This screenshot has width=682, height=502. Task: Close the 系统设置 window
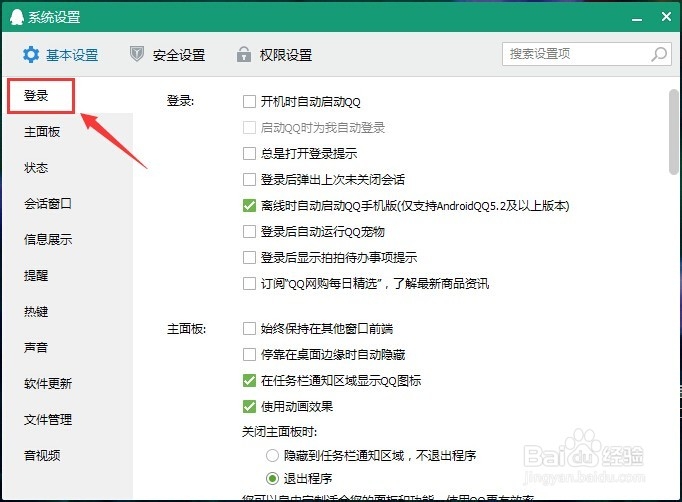(x=666, y=17)
